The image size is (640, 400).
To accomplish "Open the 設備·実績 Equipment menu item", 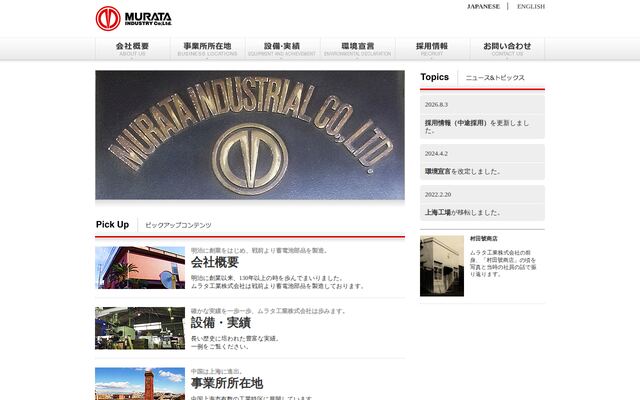I will (282, 49).
